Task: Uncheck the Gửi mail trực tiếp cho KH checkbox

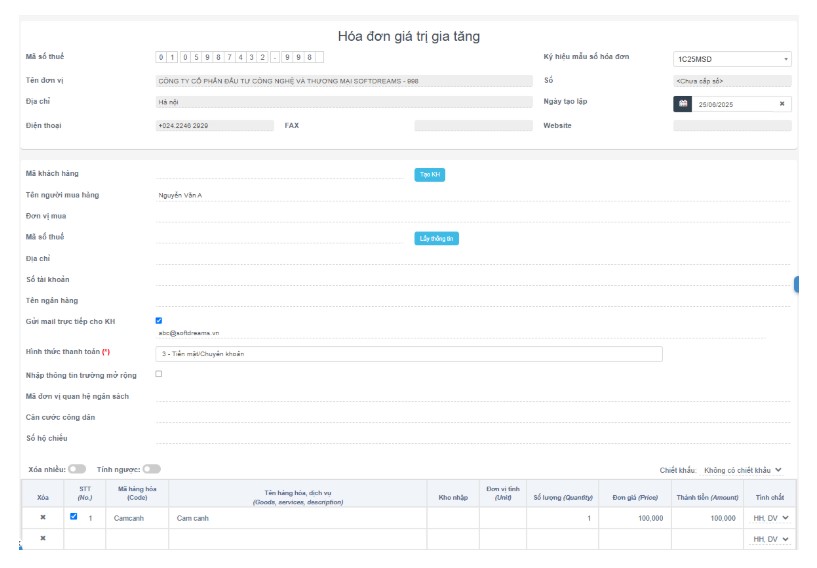Action: coord(159,321)
